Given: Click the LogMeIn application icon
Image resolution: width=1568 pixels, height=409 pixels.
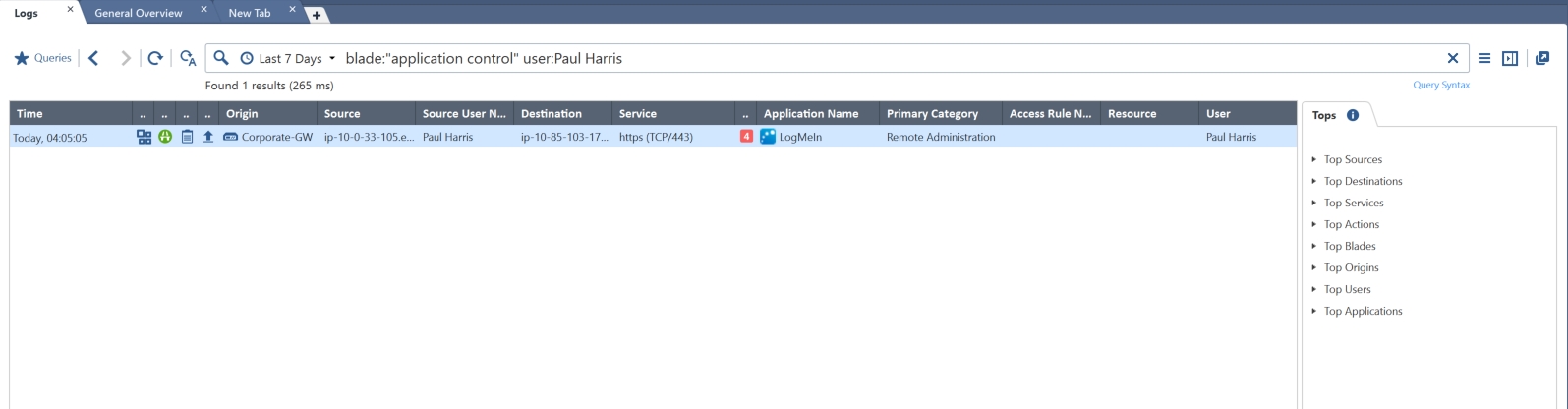Looking at the screenshot, I should coord(768,137).
